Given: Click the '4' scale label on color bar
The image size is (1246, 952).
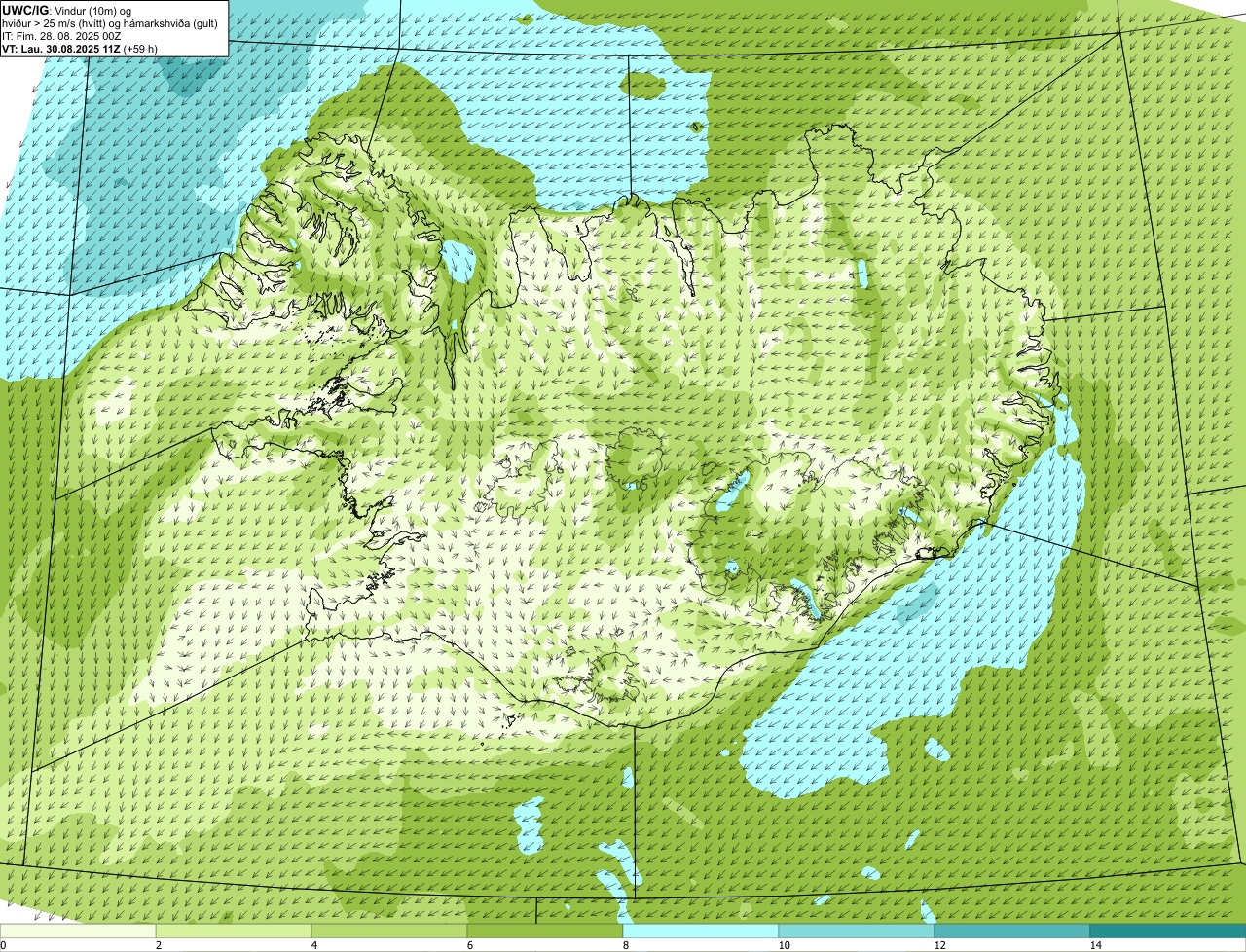Looking at the screenshot, I should [313, 945].
